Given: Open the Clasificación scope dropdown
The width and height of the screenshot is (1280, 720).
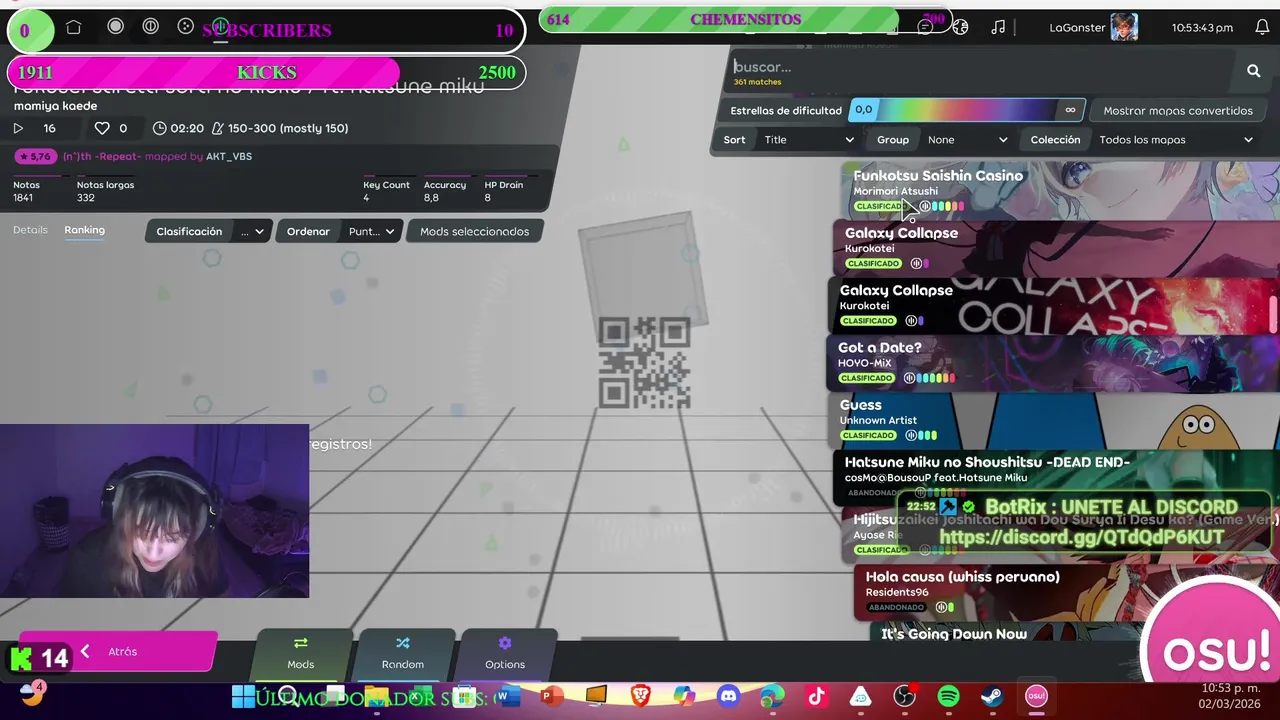Looking at the screenshot, I should pyautogui.click(x=208, y=231).
